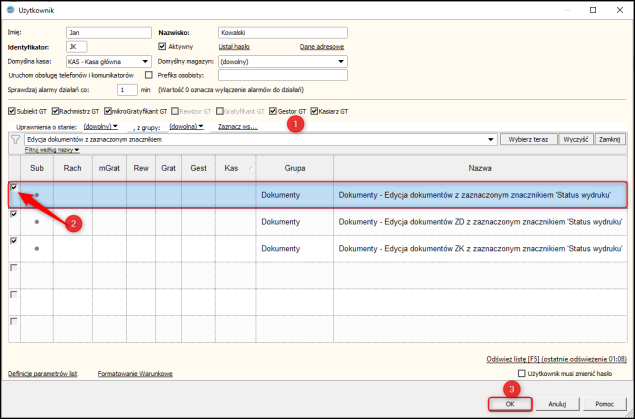Expand the Domyślny magazyn dropdown
The height and width of the screenshot is (419, 635).
(341, 61)
